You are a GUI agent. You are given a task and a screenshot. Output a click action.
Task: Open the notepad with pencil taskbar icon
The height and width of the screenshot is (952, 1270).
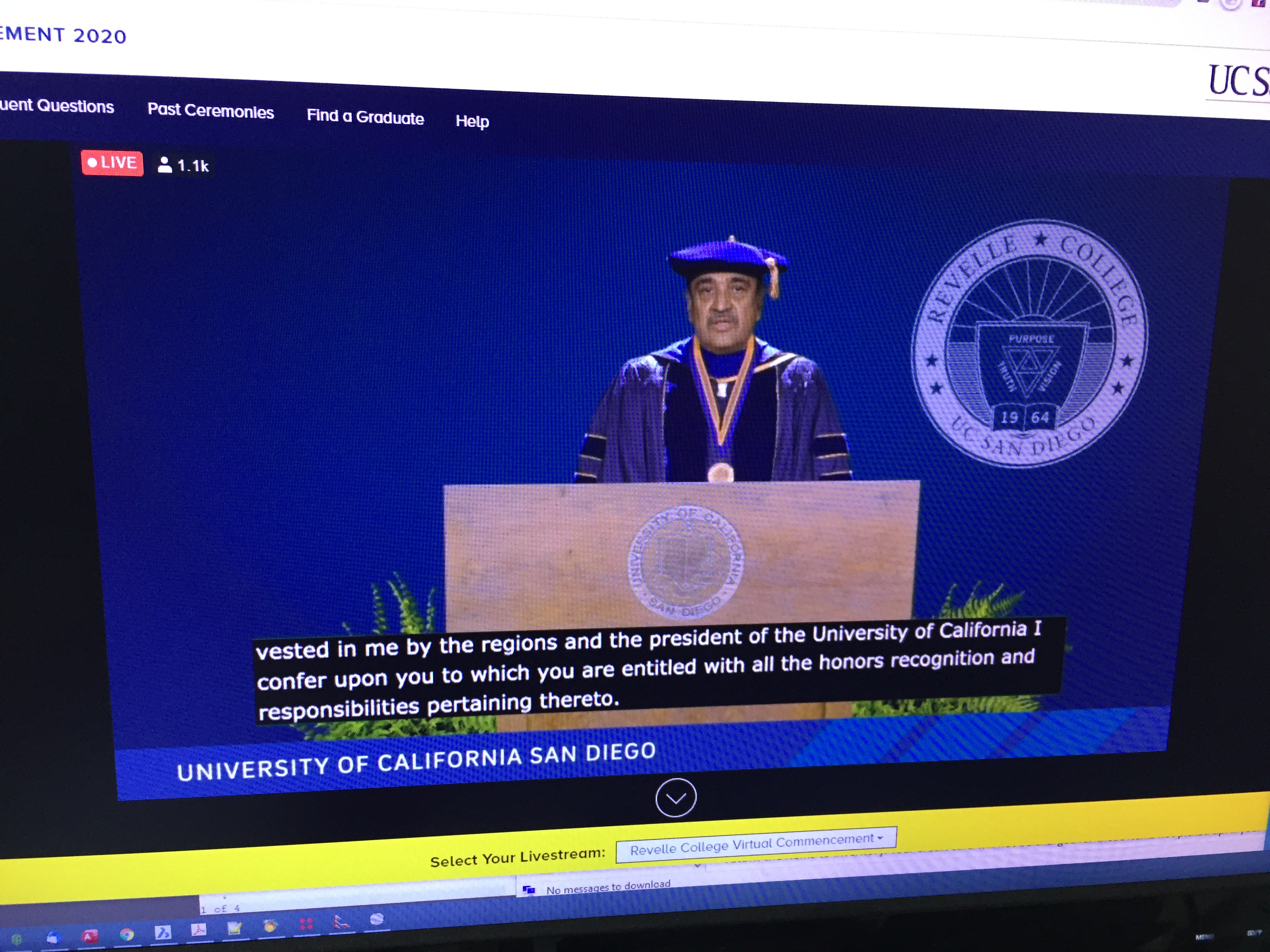(234, 928)
